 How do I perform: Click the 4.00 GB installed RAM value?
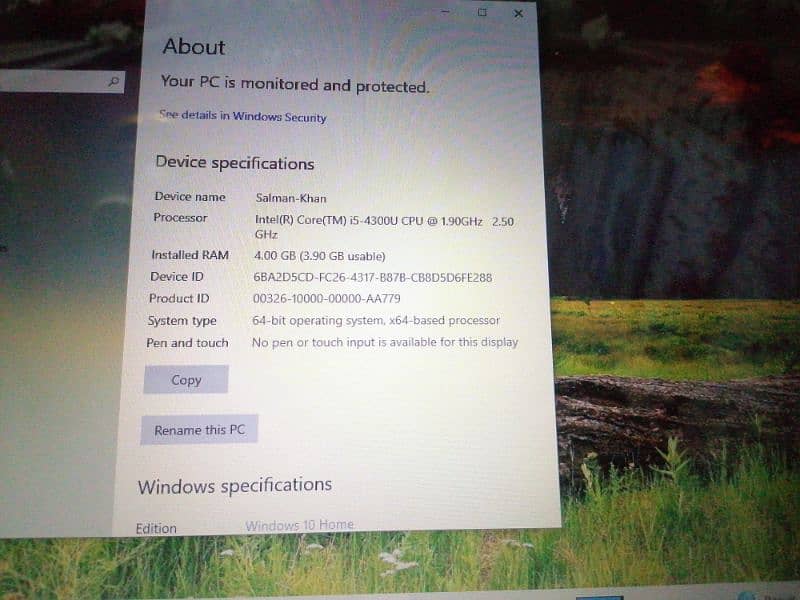(x=318, y=256)
